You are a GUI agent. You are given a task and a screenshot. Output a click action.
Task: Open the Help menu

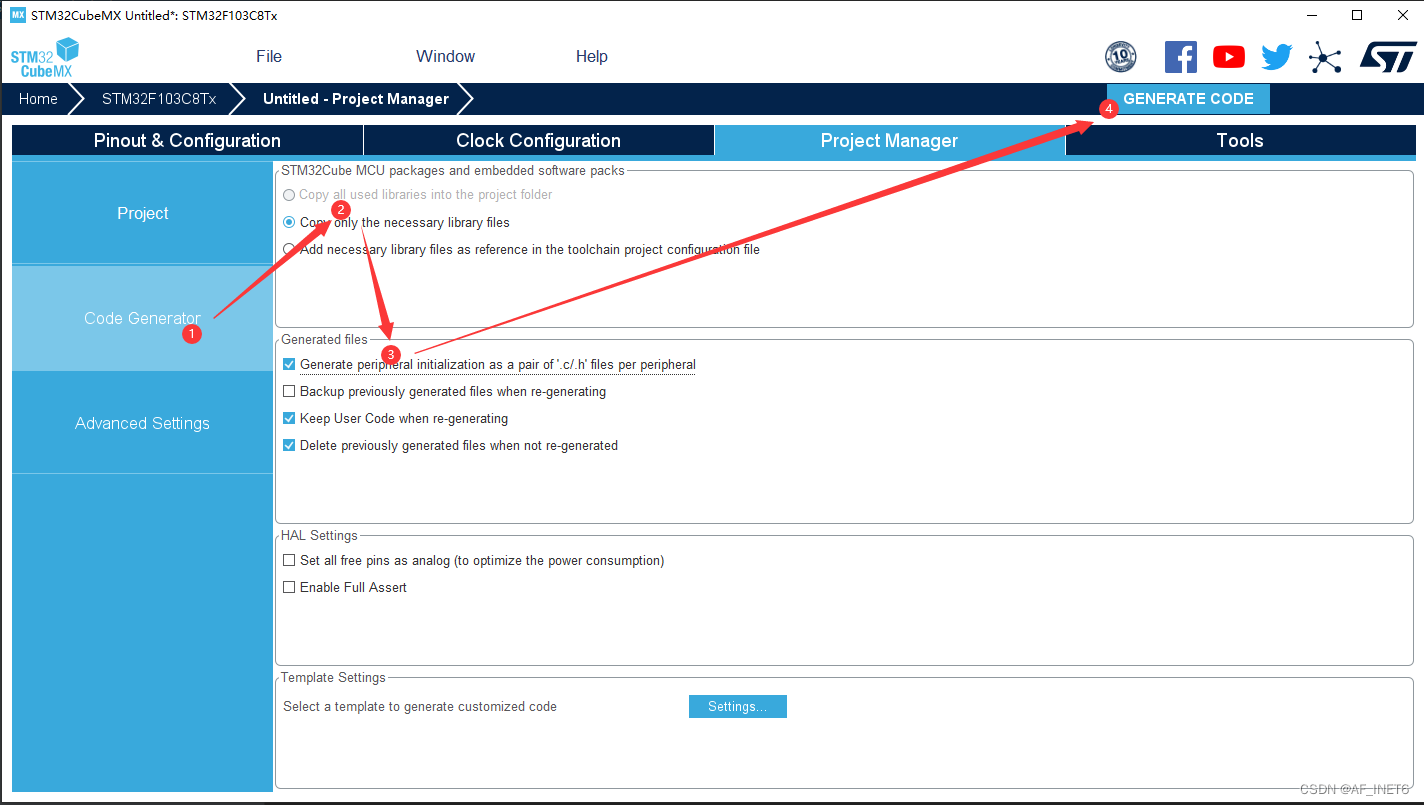point(591,56)
